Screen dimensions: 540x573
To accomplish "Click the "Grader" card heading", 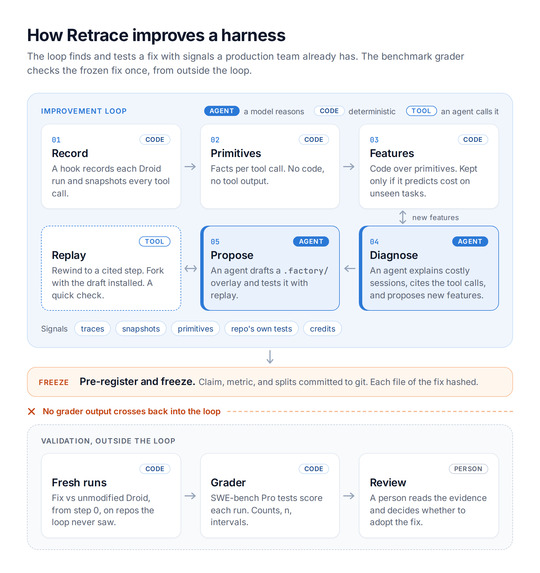I will point(228,483).
